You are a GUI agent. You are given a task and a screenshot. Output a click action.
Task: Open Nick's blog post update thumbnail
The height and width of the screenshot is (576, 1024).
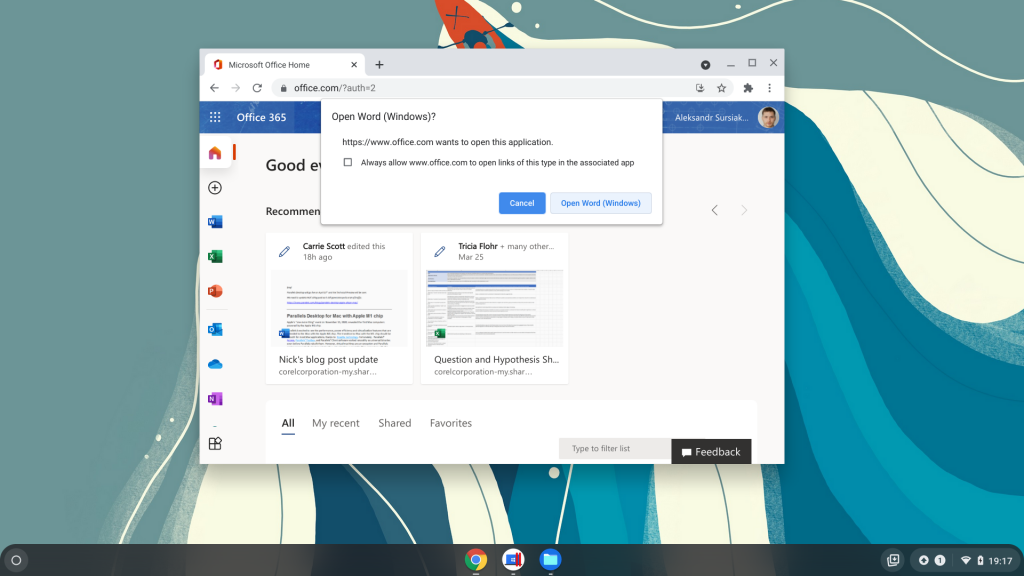[339, 308]
